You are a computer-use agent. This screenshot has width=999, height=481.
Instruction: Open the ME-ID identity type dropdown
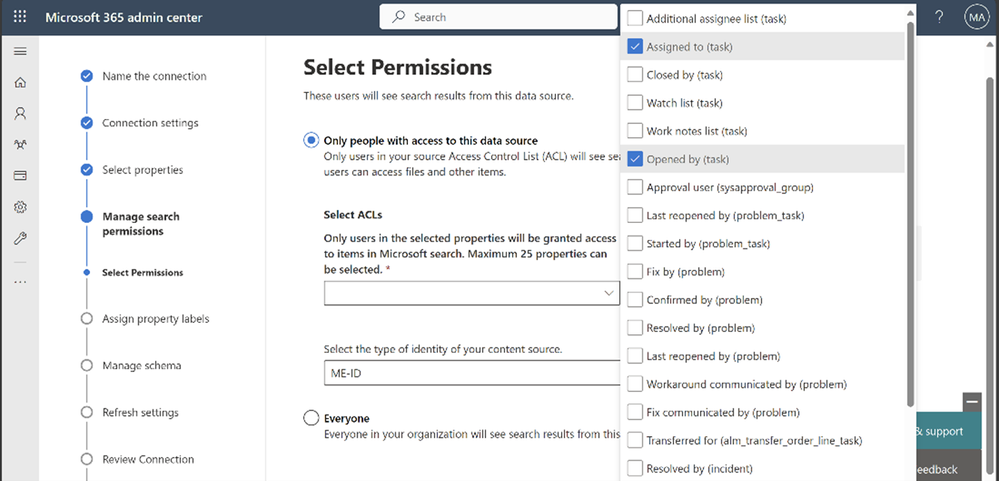471,373
